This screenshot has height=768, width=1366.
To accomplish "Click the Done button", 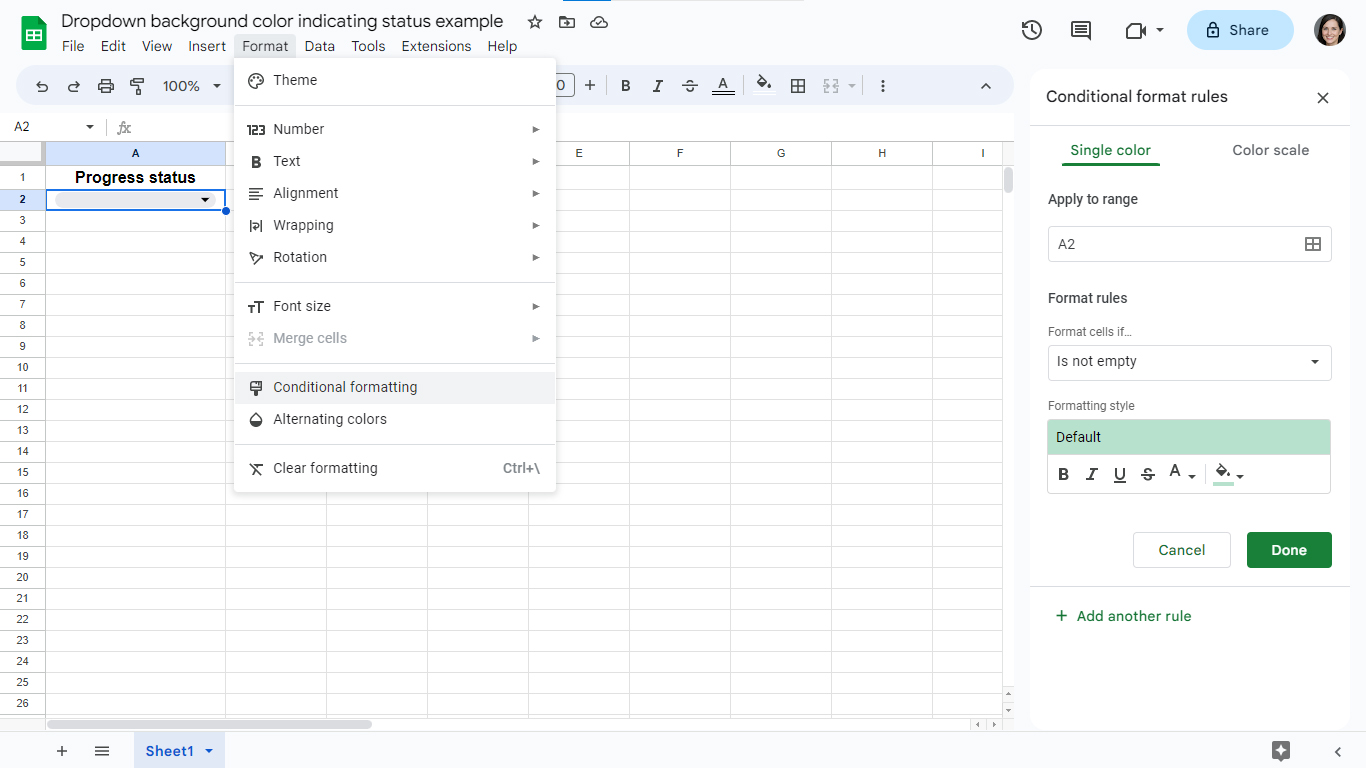I will [x=1289, y=549].
